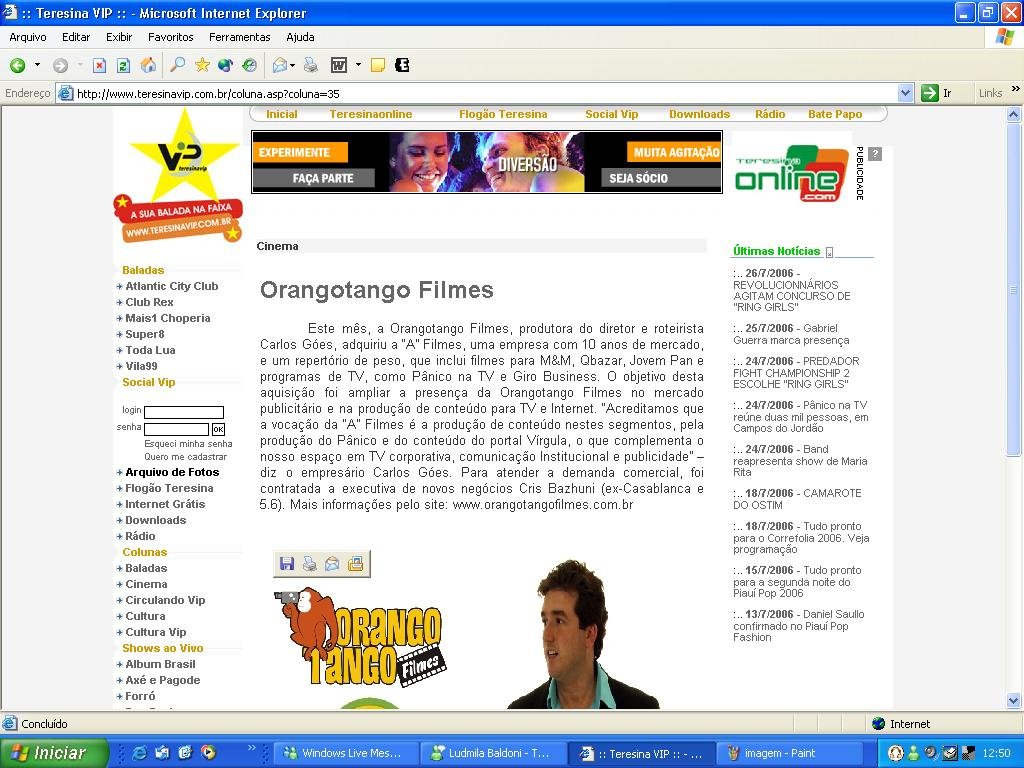Viewport: 1024px width, 768px height.
Task: Open the Editar menu
Action: [x=76, y=37]
